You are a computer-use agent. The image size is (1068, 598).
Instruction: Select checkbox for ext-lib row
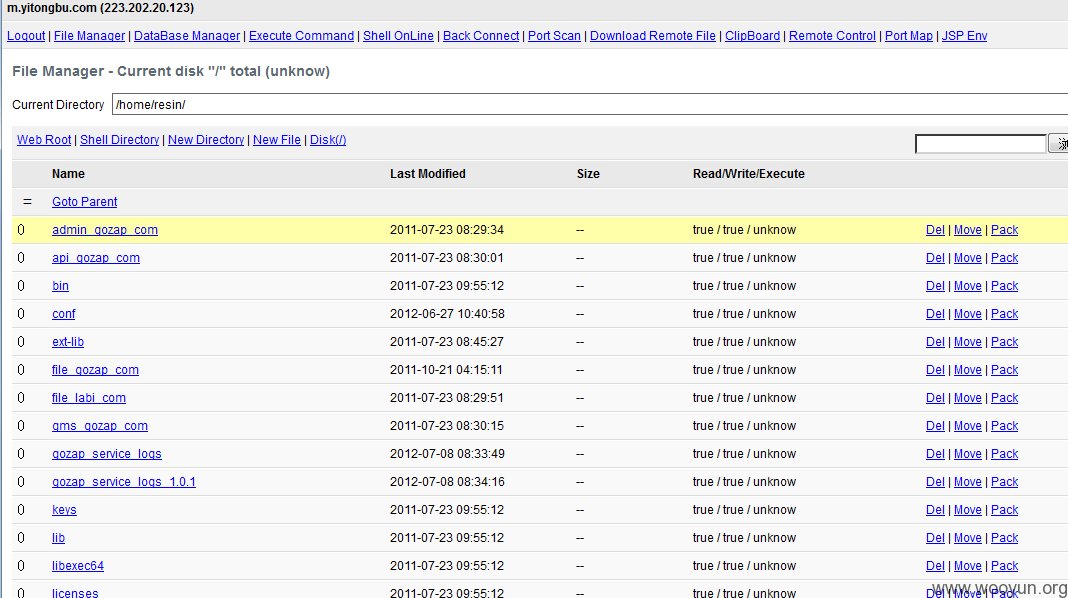coord(20,341)
